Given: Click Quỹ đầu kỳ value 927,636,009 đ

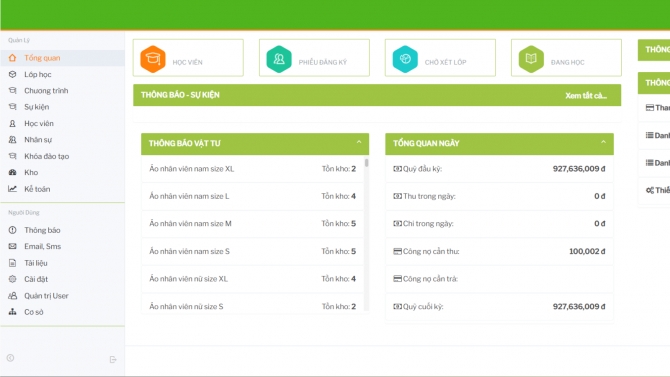Looking at the screenshot, I should point(579,169).
